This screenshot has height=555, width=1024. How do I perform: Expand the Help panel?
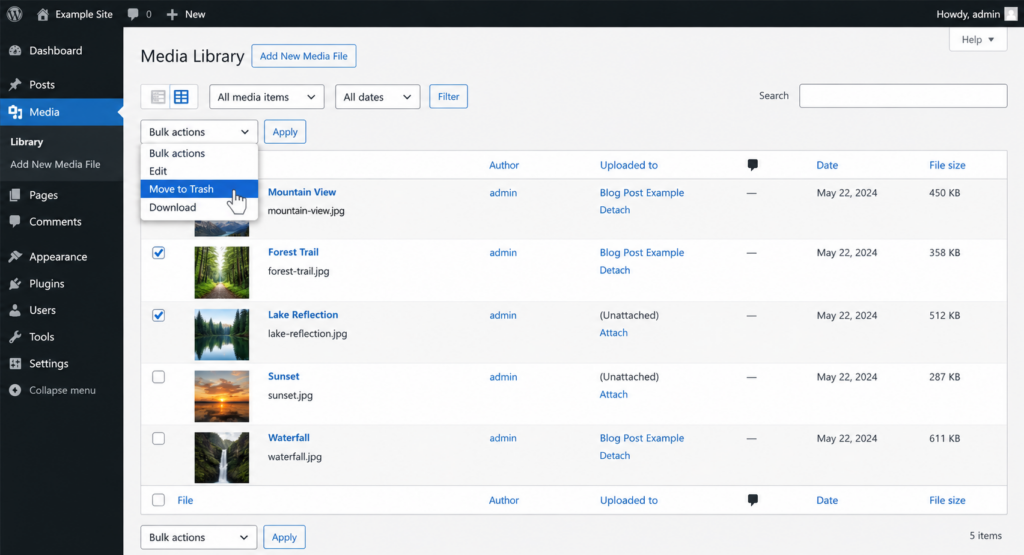(978, 40)
